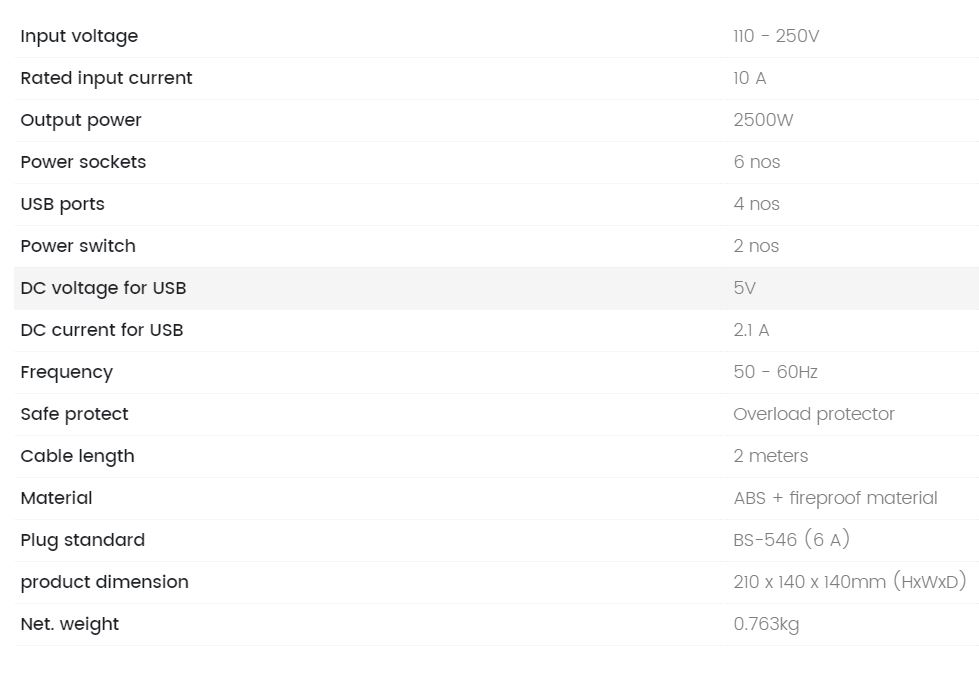Click the Power sockets label

tap(83, 162)
